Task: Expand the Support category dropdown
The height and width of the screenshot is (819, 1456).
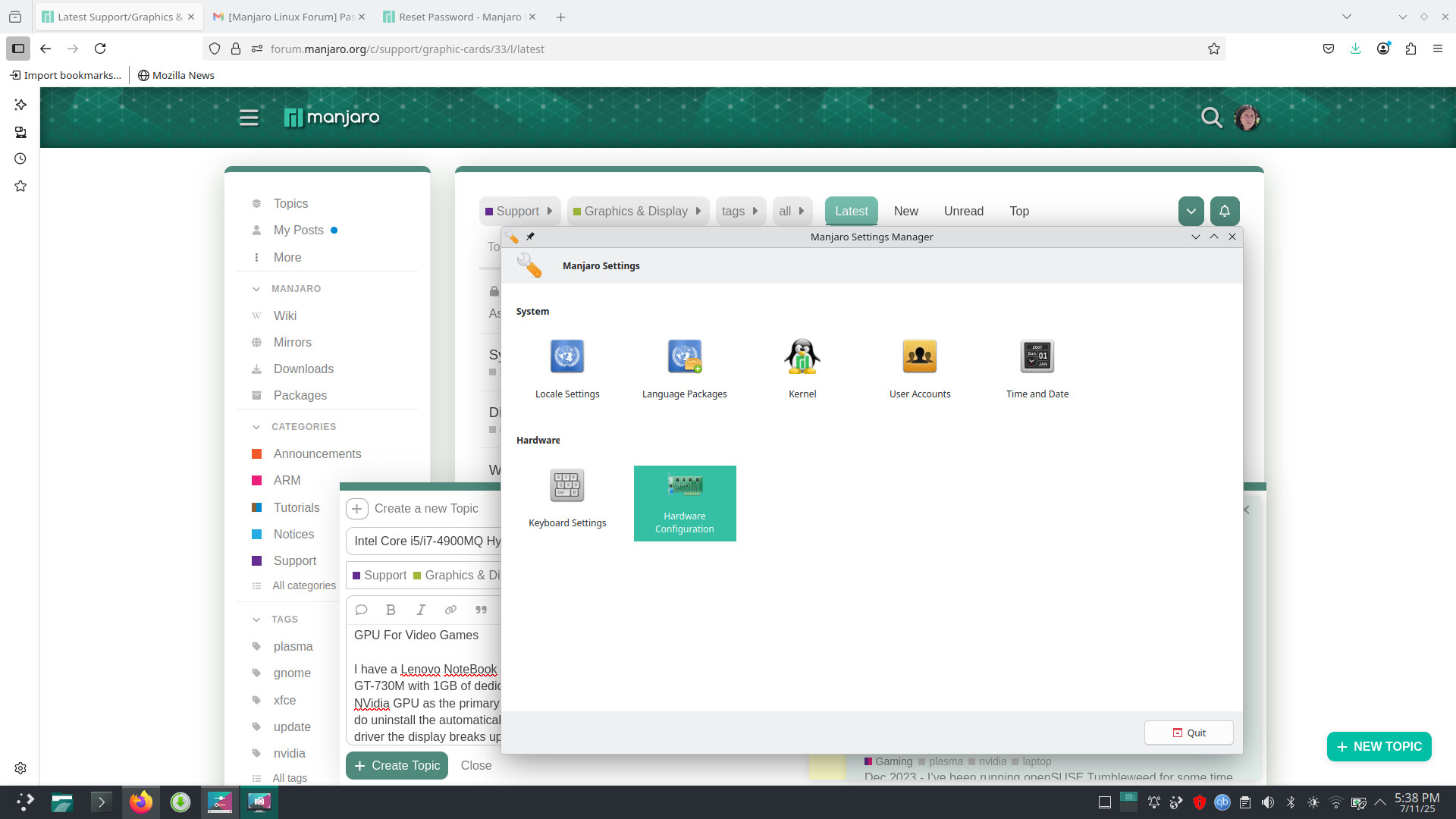Action: pos(520,211)
